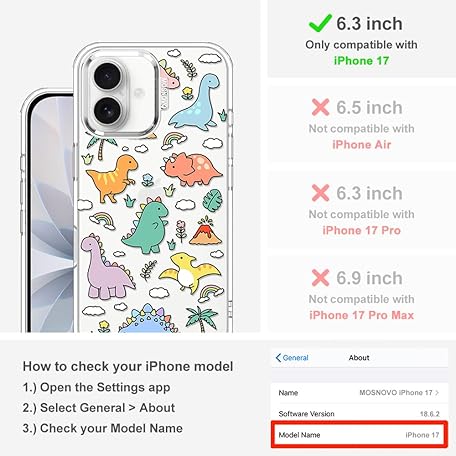Open the Software Version row
Viewport: 456px width, 456px height.
pos(359,414)
